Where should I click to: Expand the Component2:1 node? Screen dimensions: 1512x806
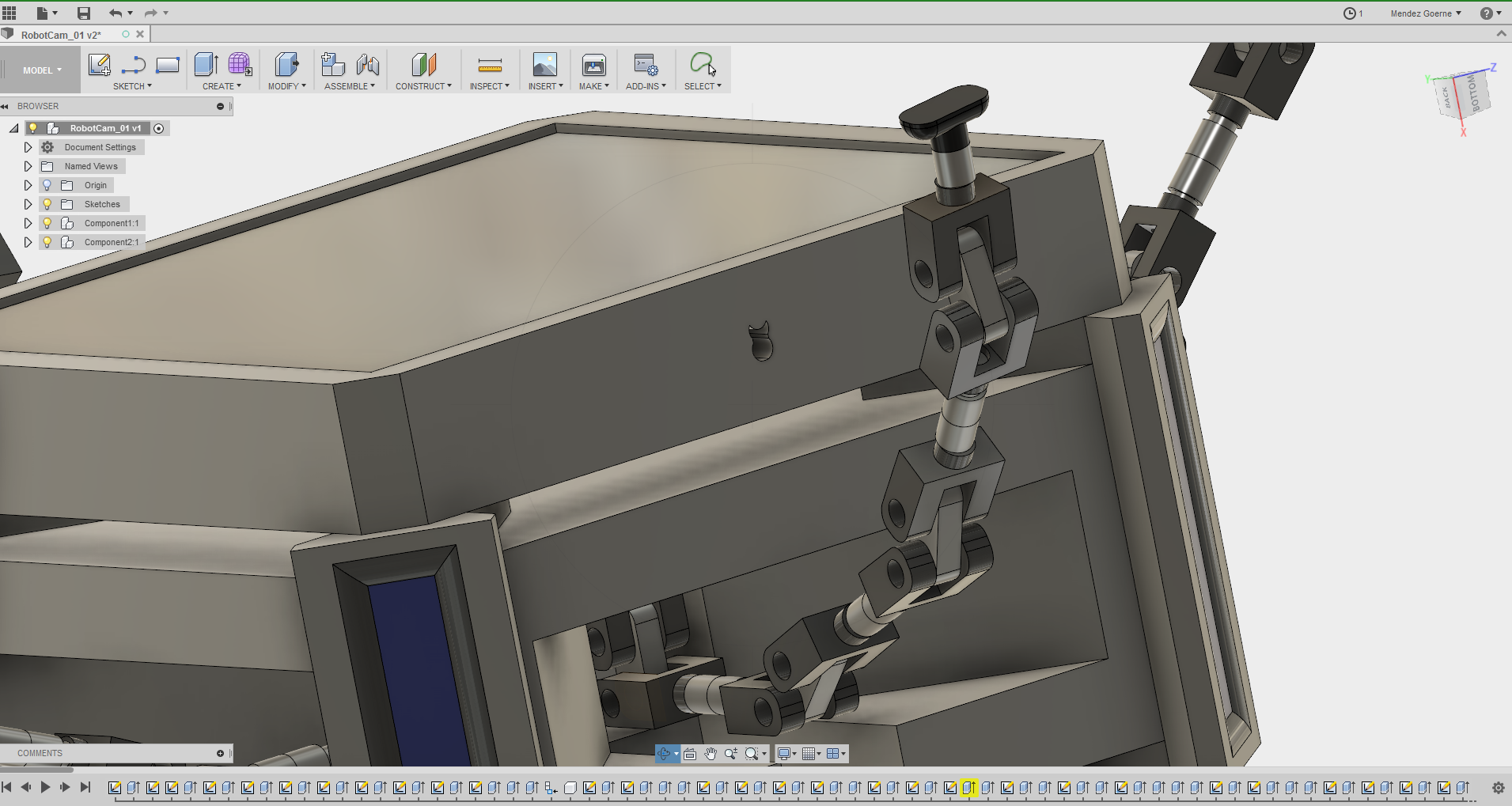28,242
